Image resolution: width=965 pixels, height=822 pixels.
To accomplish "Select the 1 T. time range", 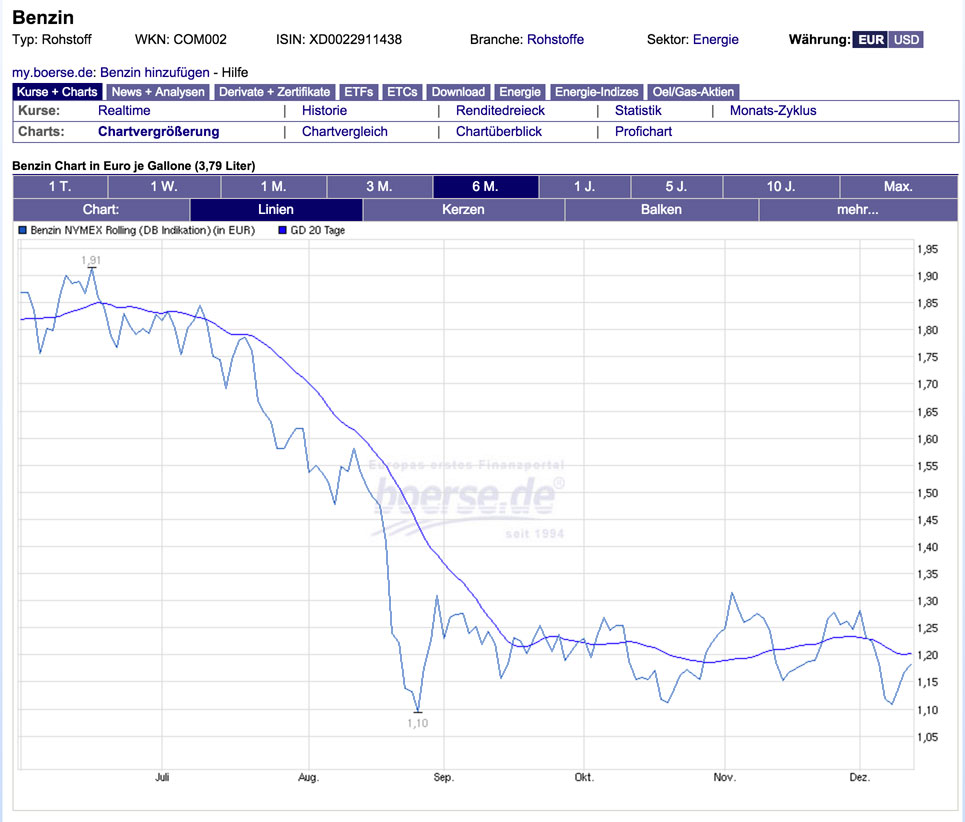I will (60, 186).
